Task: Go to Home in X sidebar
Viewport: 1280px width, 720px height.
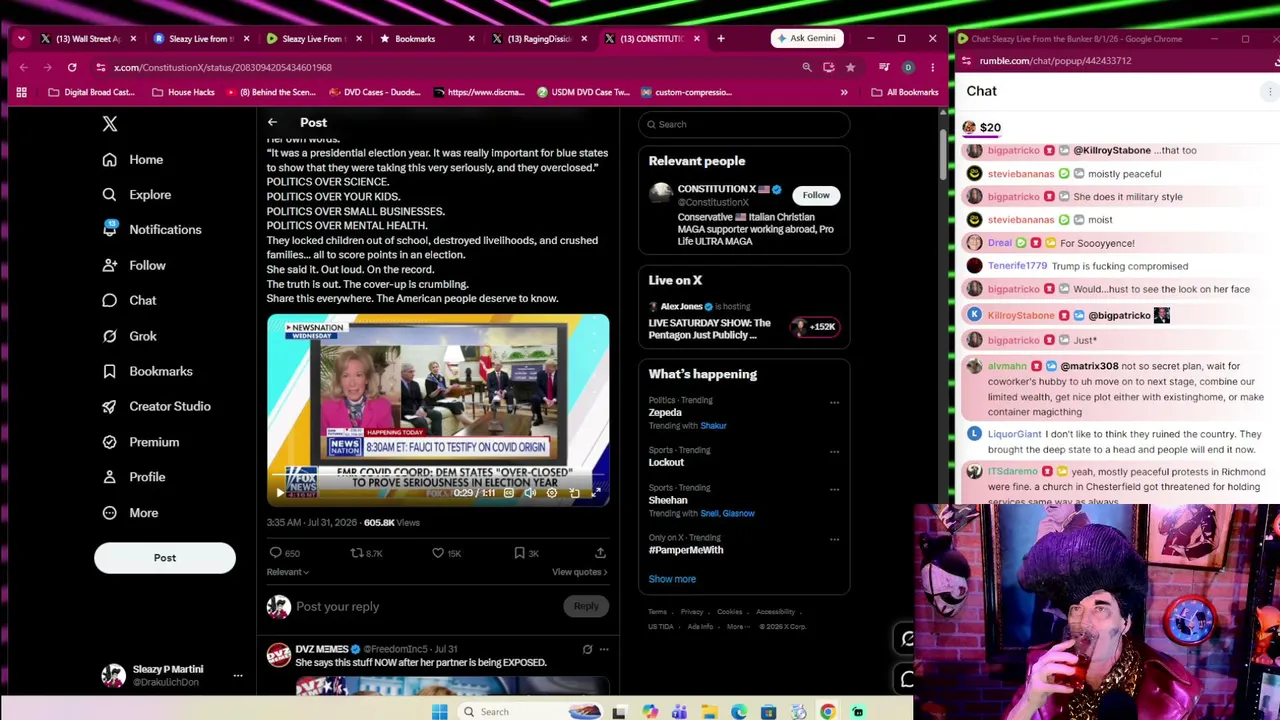Action: [132, 160]
